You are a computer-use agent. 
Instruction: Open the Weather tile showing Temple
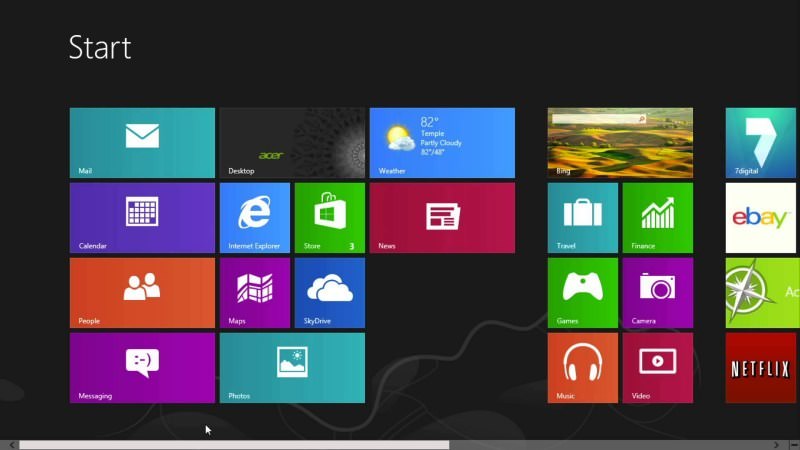pos(442,143)
